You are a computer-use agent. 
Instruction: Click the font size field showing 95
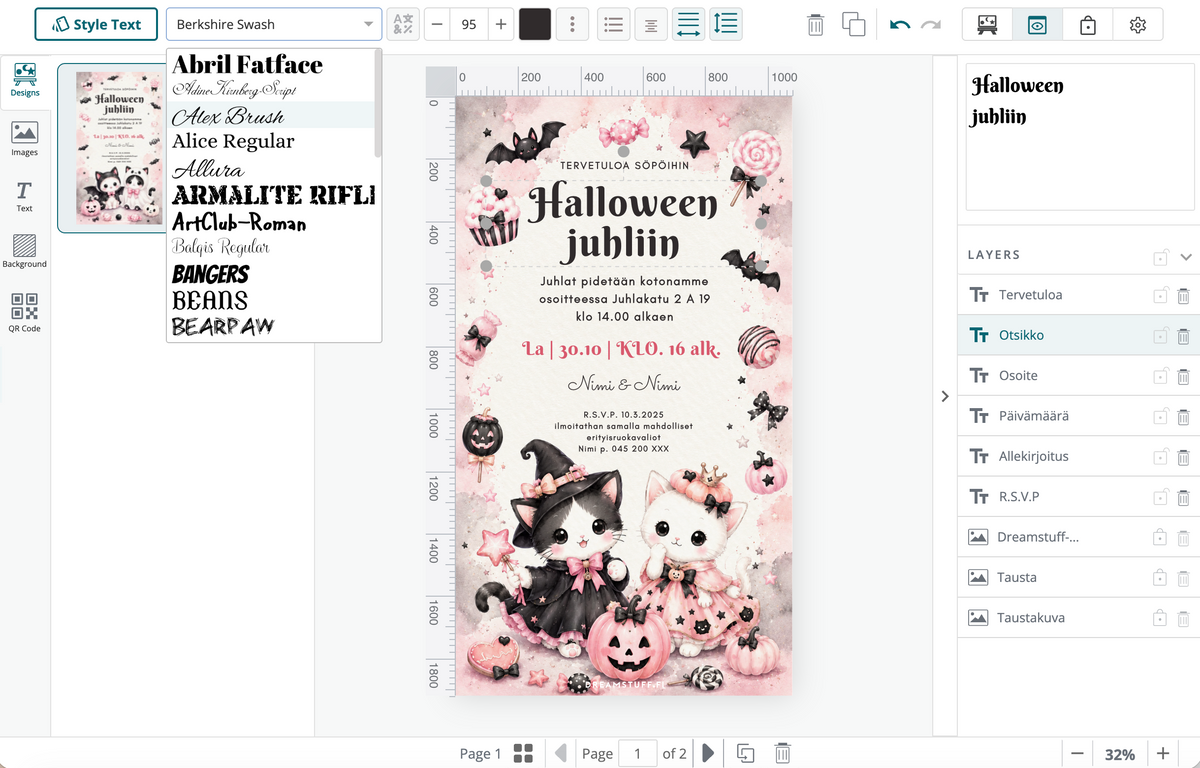pyautogui.click(x=469, y=24)
